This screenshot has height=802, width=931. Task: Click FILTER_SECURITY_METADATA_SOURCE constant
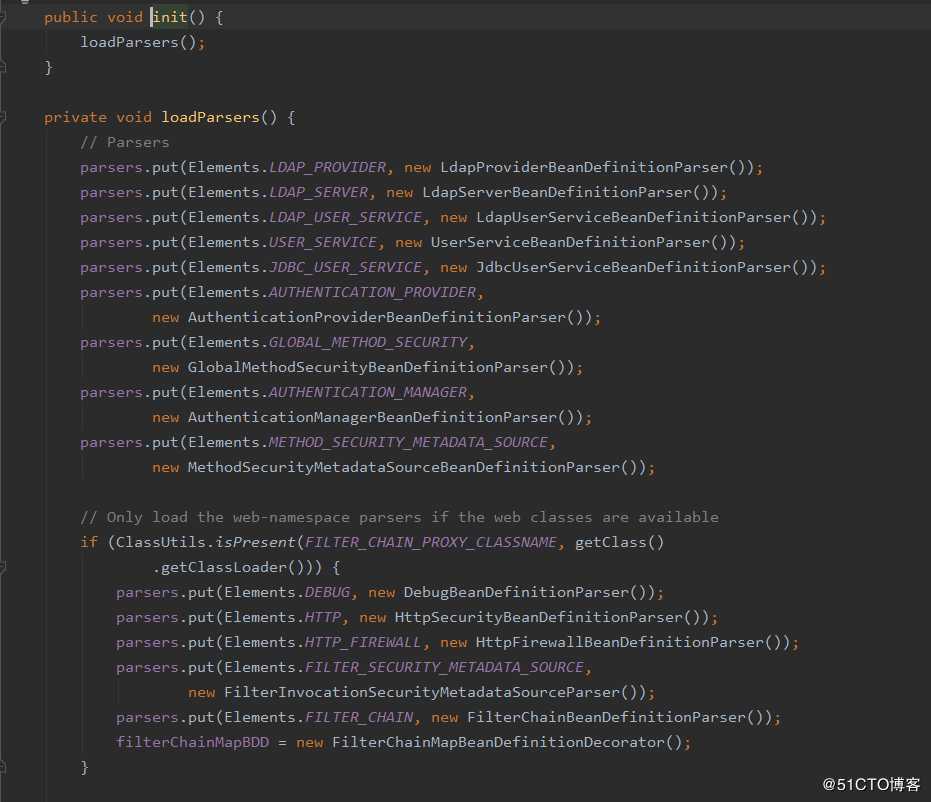point(444,667)
